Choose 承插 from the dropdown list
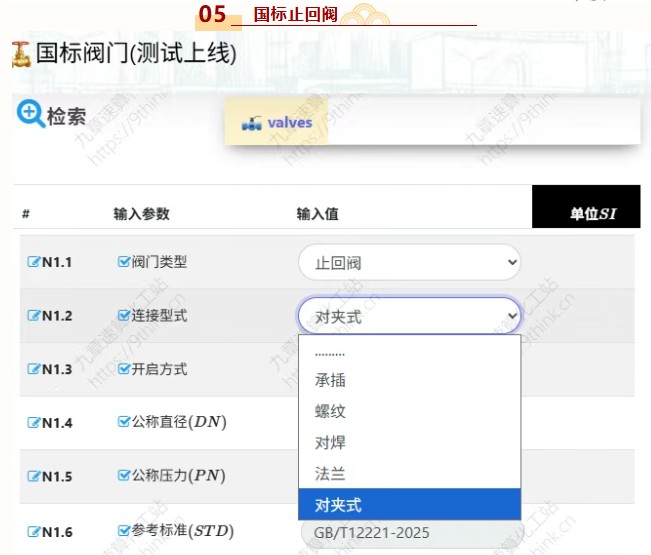 [x=330, y=380]
